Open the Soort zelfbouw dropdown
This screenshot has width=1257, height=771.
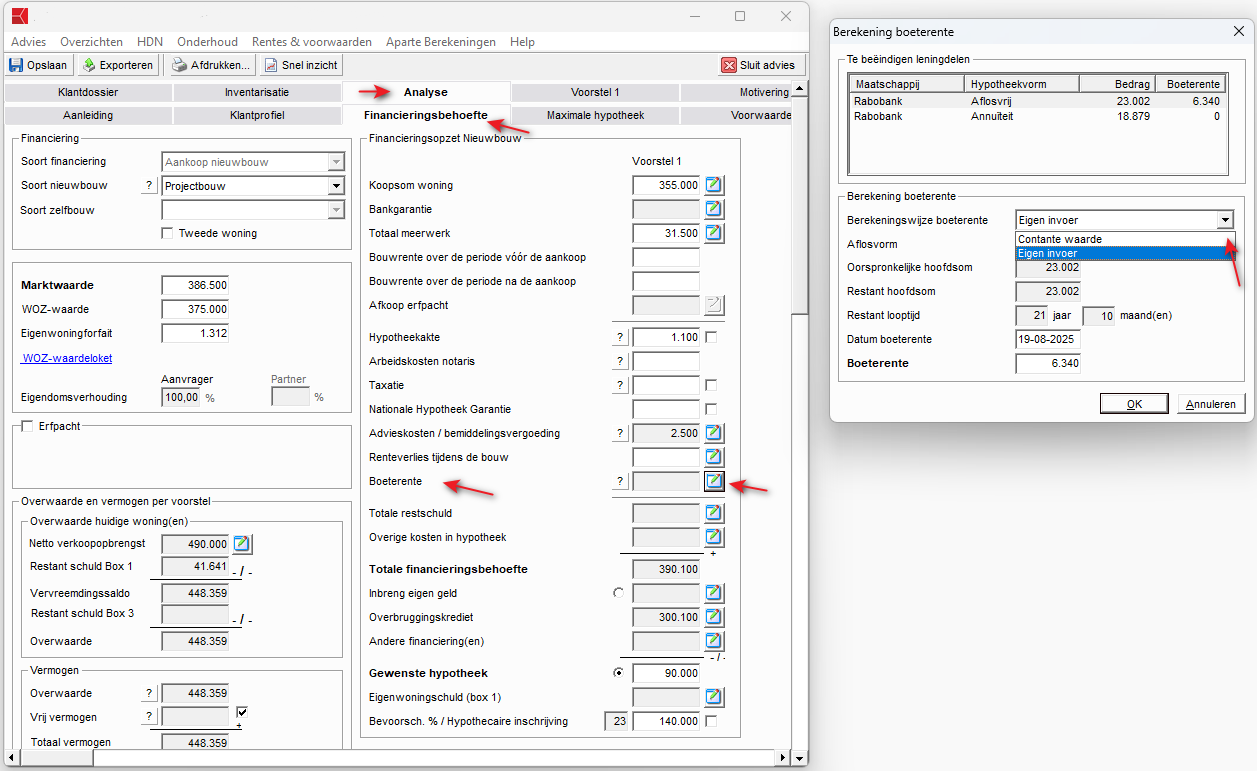(336, 210)
